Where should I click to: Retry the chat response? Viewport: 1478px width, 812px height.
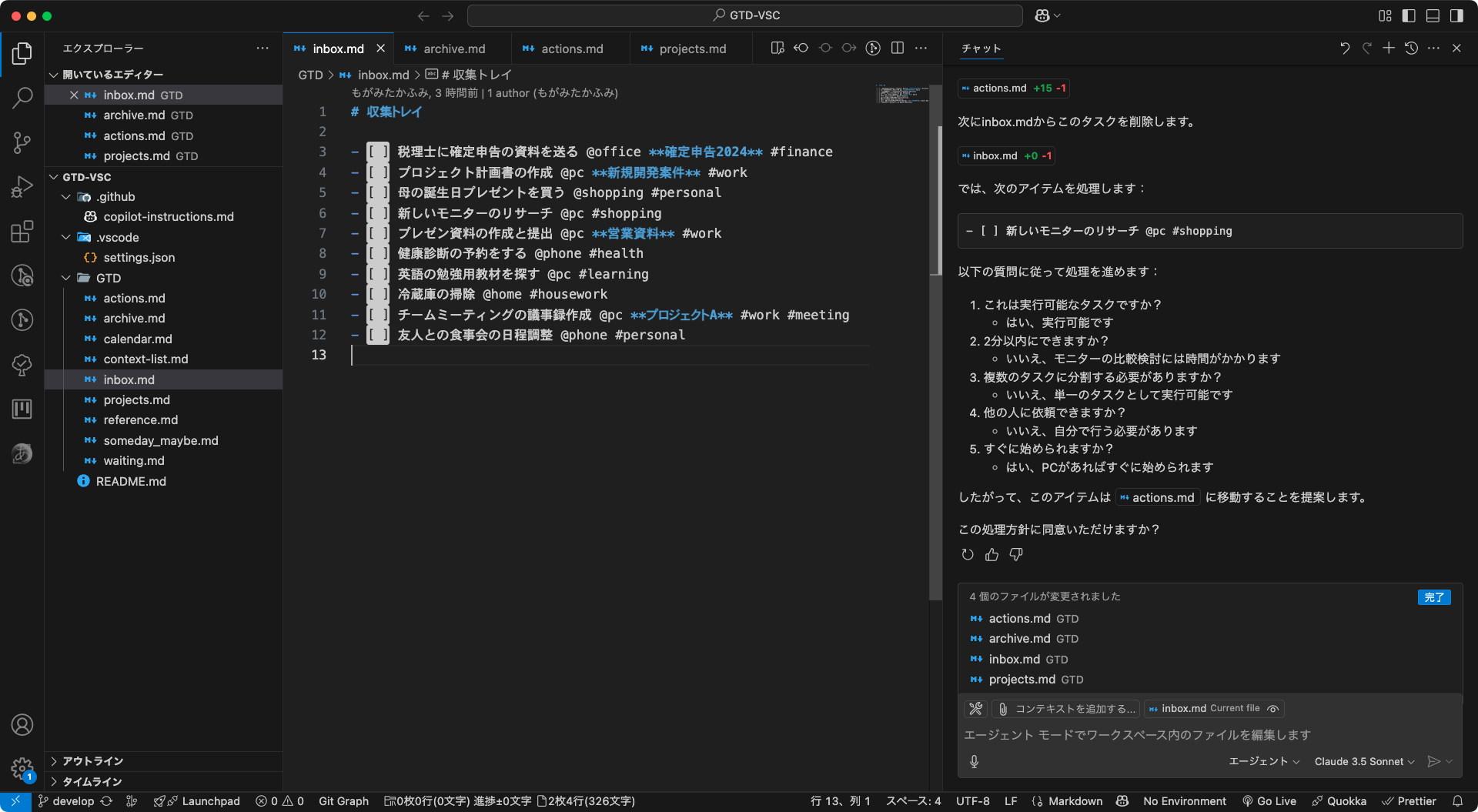tap(968, 554)
